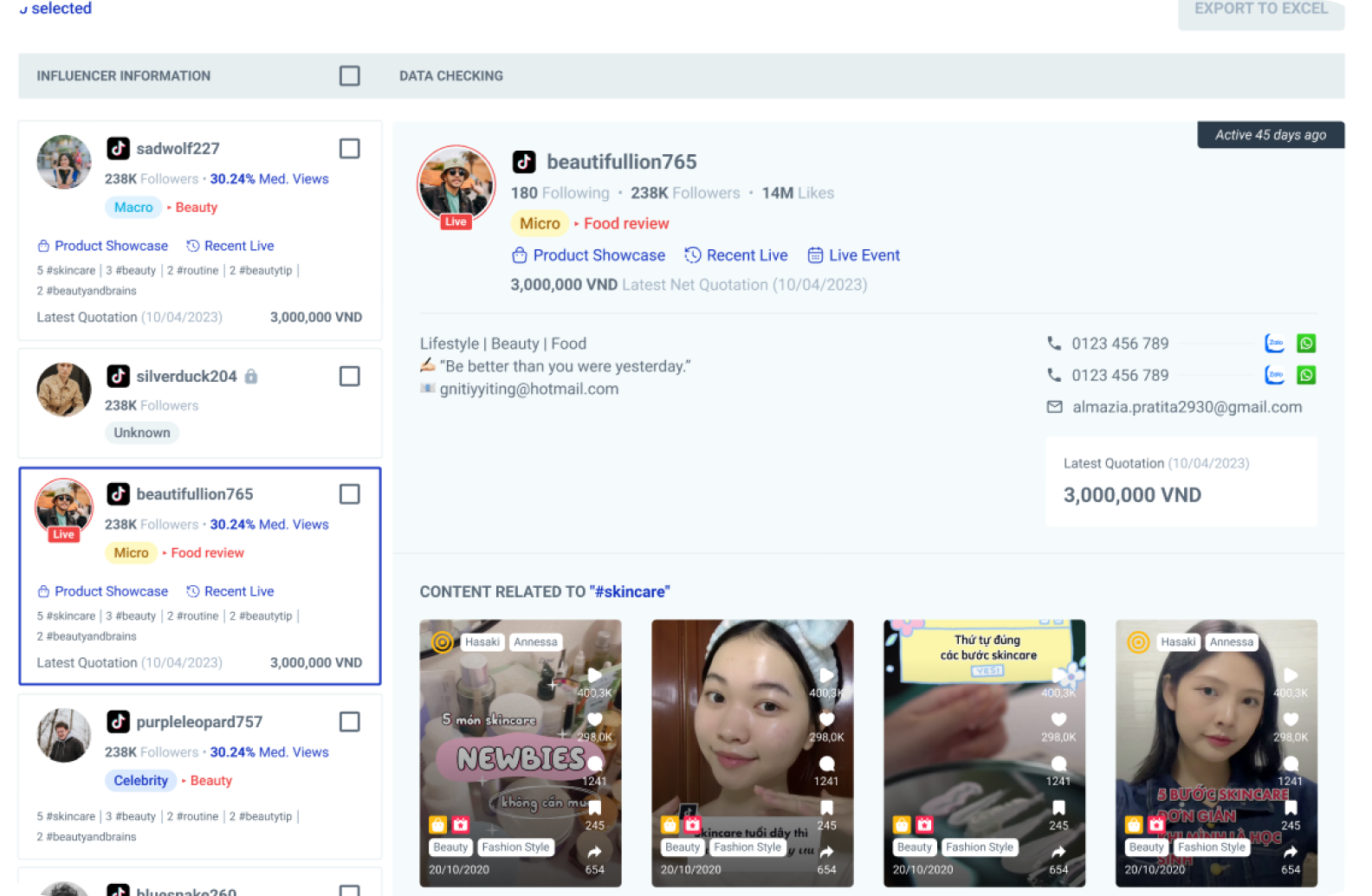Click the phone icon for the first number
This screenshot has height=896, width=1372.
tap(1054, 344)
